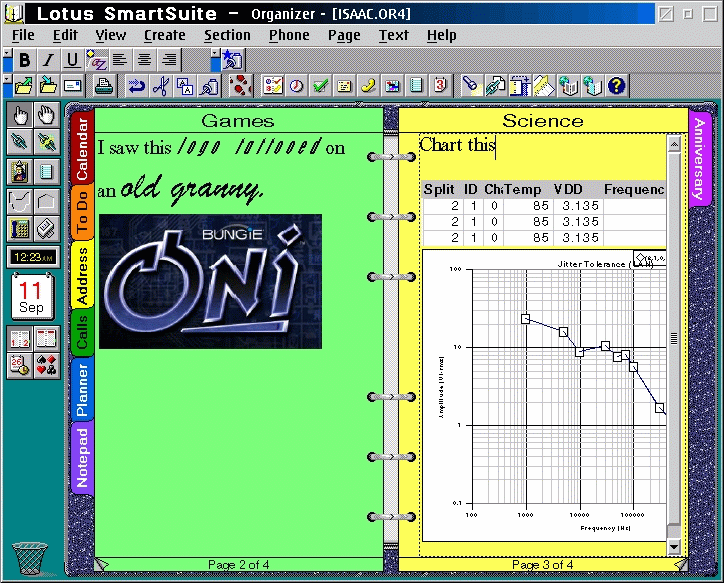
Task: Switch to the two-page week view icon
Action: (x=47, y=339)
